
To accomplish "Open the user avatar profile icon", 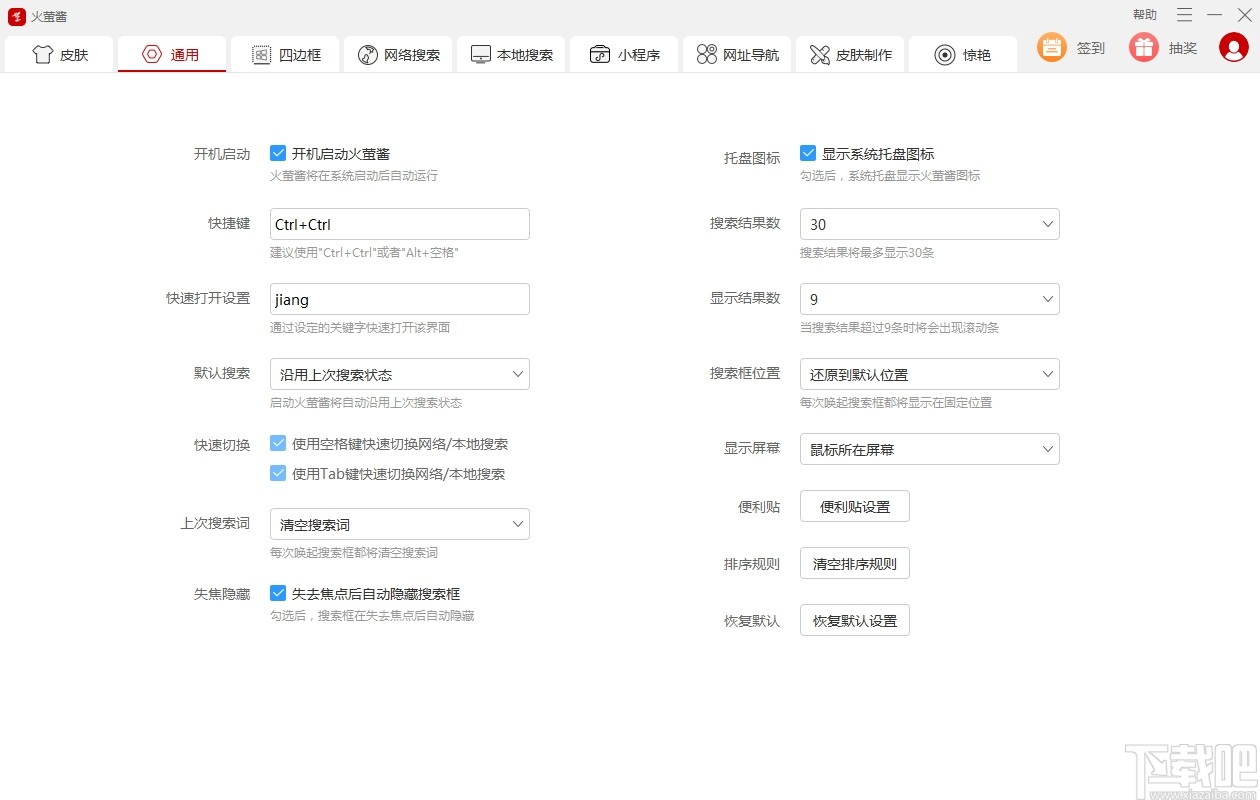I will click(1232, 47).
